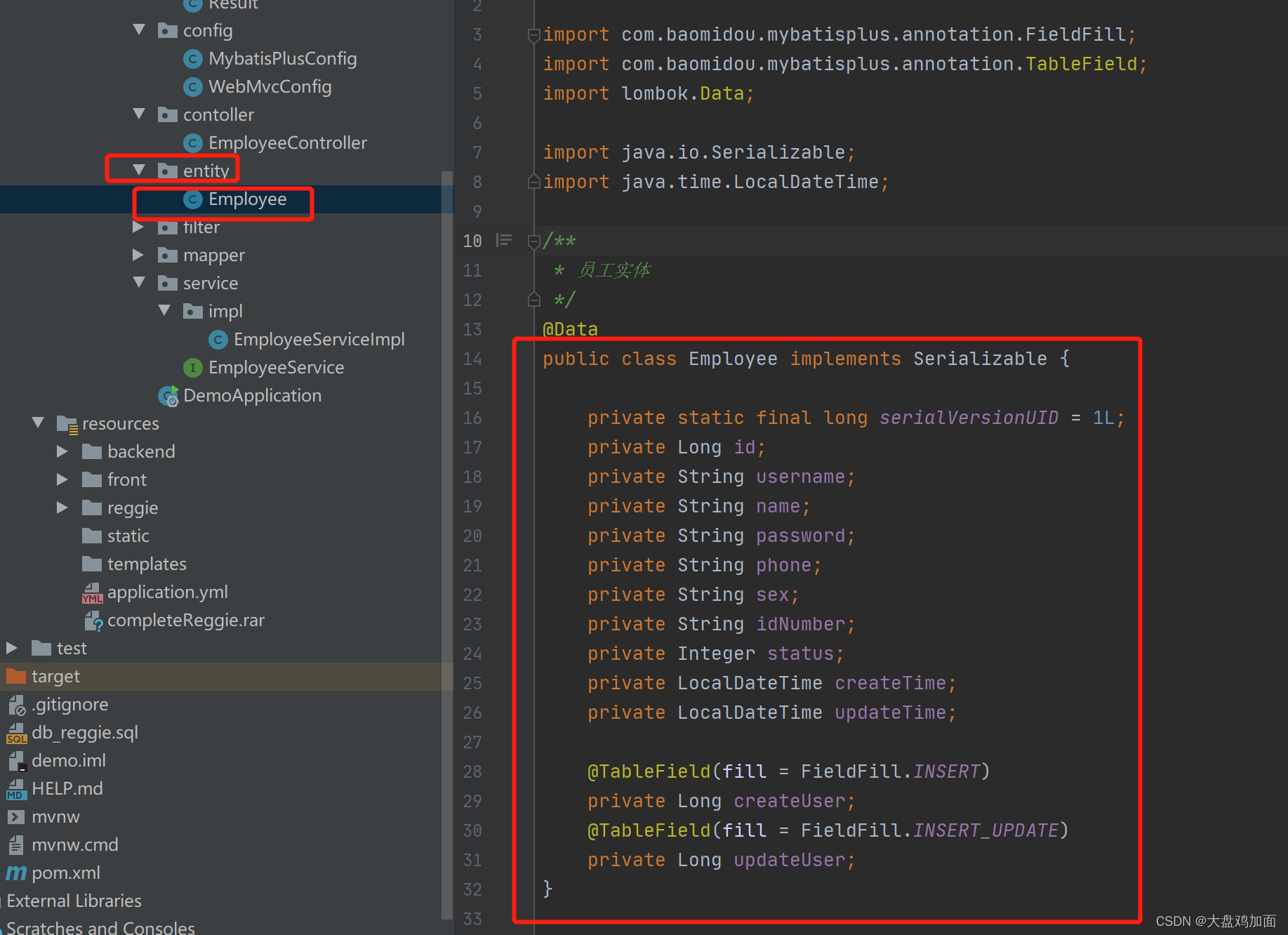This screenshot has width=1288, height=935.
Task: Collapse the service folder arrow
Action: pyautogui.click(x=139, y=283)
